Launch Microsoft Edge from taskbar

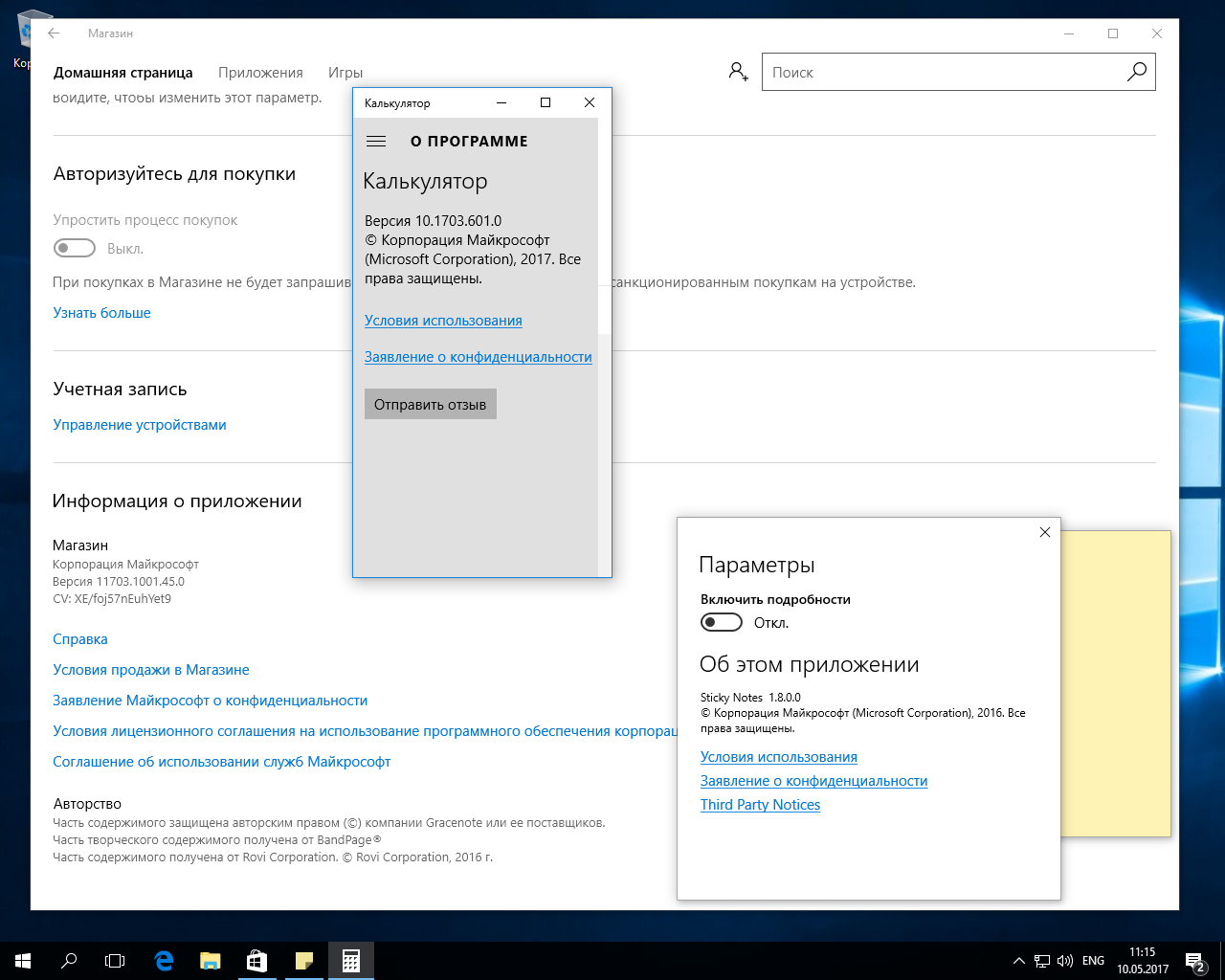pos(164,961)
